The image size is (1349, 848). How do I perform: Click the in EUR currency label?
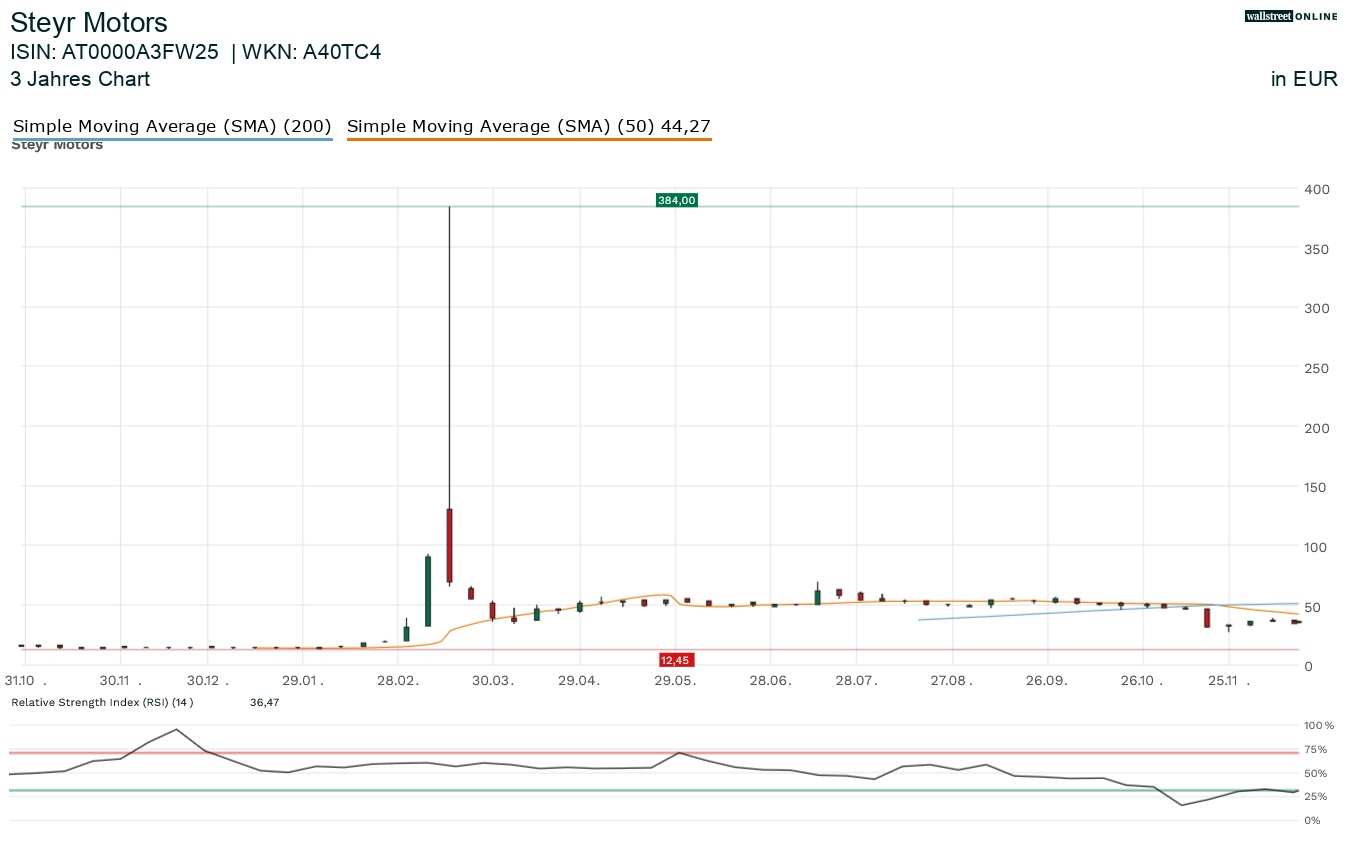pyautogui.click(x=1303, y=79)
